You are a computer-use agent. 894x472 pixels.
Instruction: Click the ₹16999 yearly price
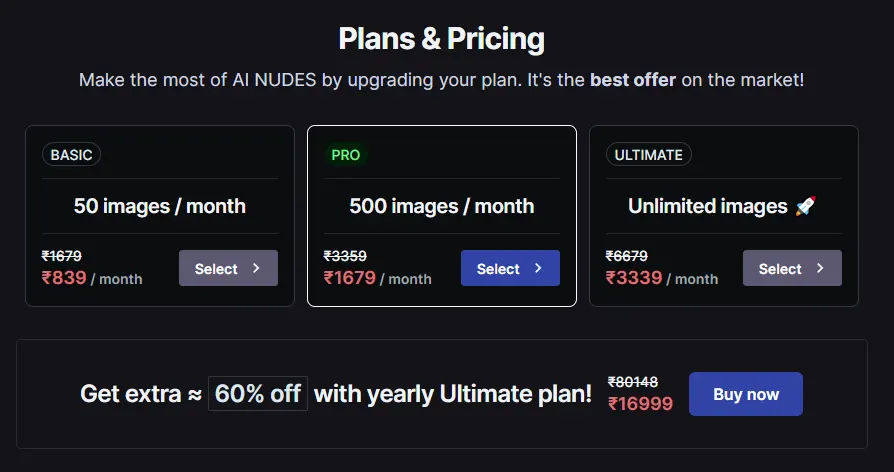pyautogui.click(x=640, y=404)
